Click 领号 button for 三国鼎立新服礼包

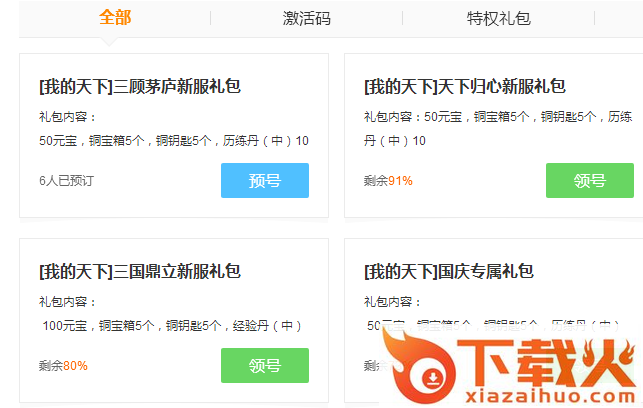pyautogui.click(x=265, y=365)
